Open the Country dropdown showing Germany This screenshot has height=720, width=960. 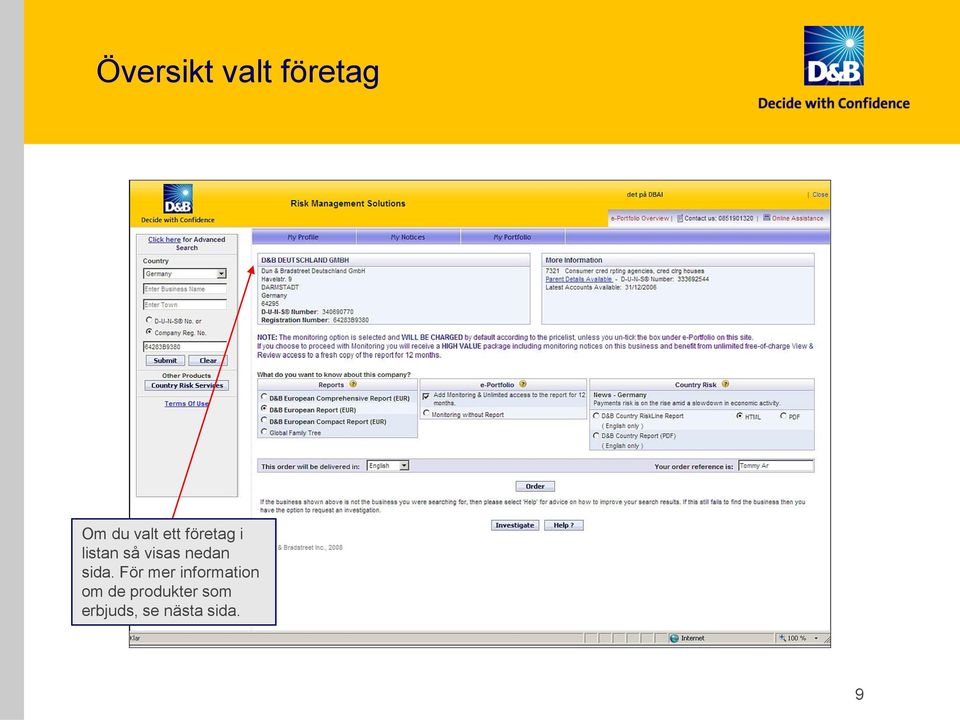pyautogui.click(x=185, y=274)
